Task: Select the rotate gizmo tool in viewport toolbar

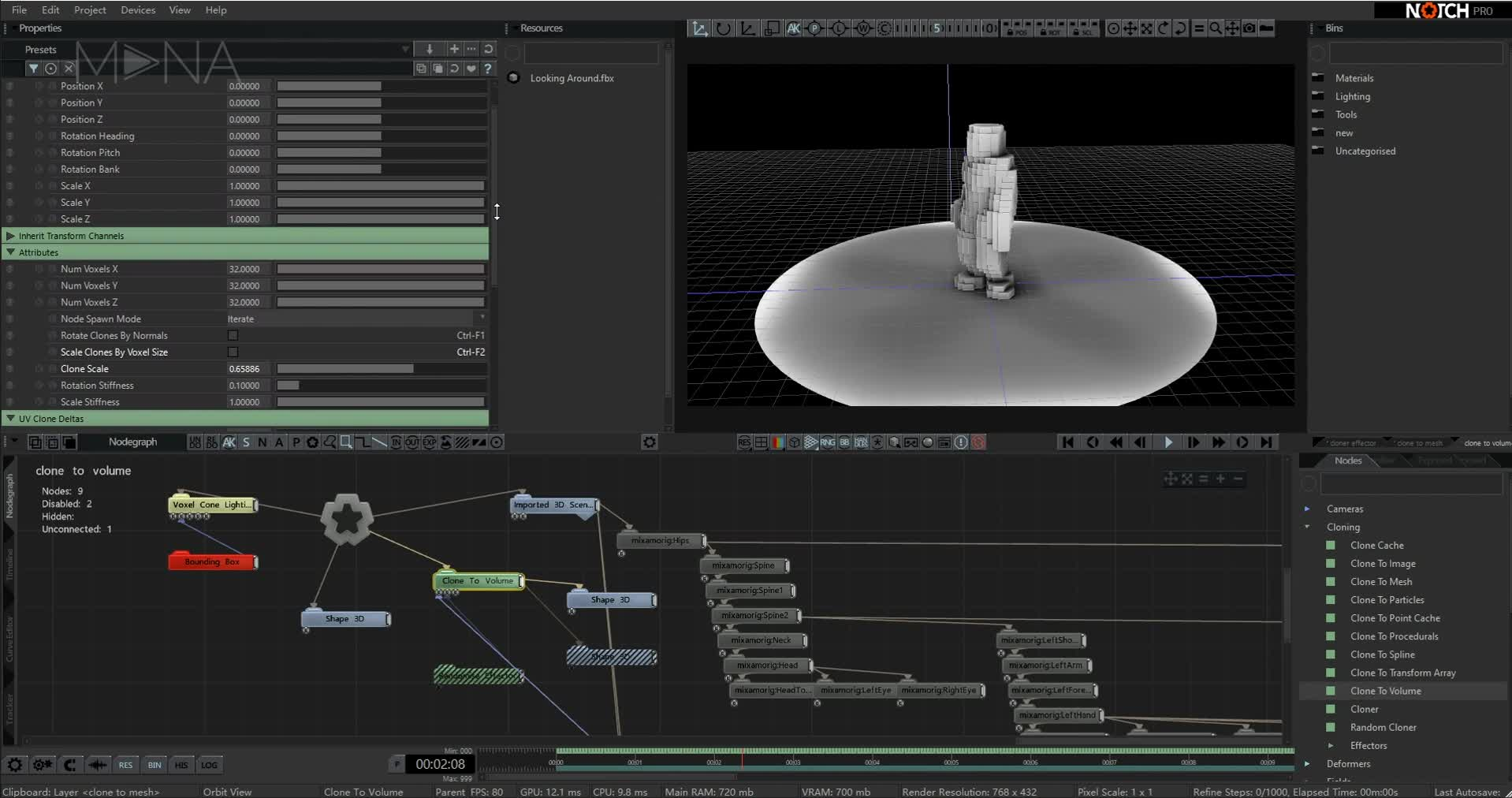Action: [723, 28]
